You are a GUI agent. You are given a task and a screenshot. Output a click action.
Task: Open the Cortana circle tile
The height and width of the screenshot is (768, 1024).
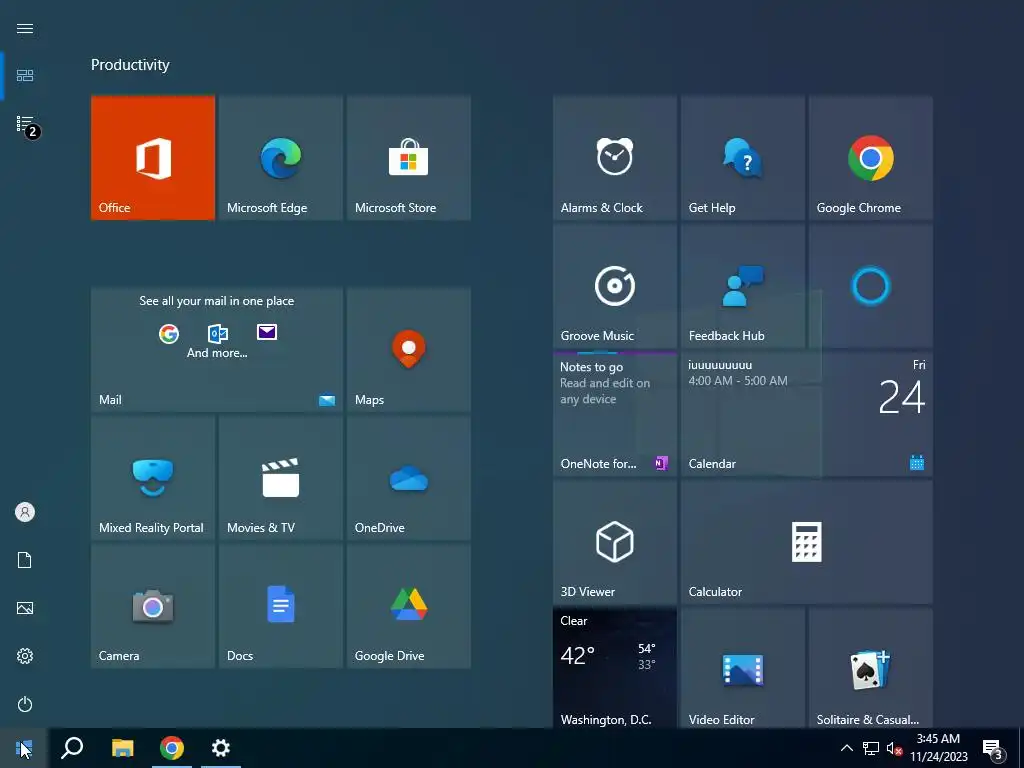871,285
